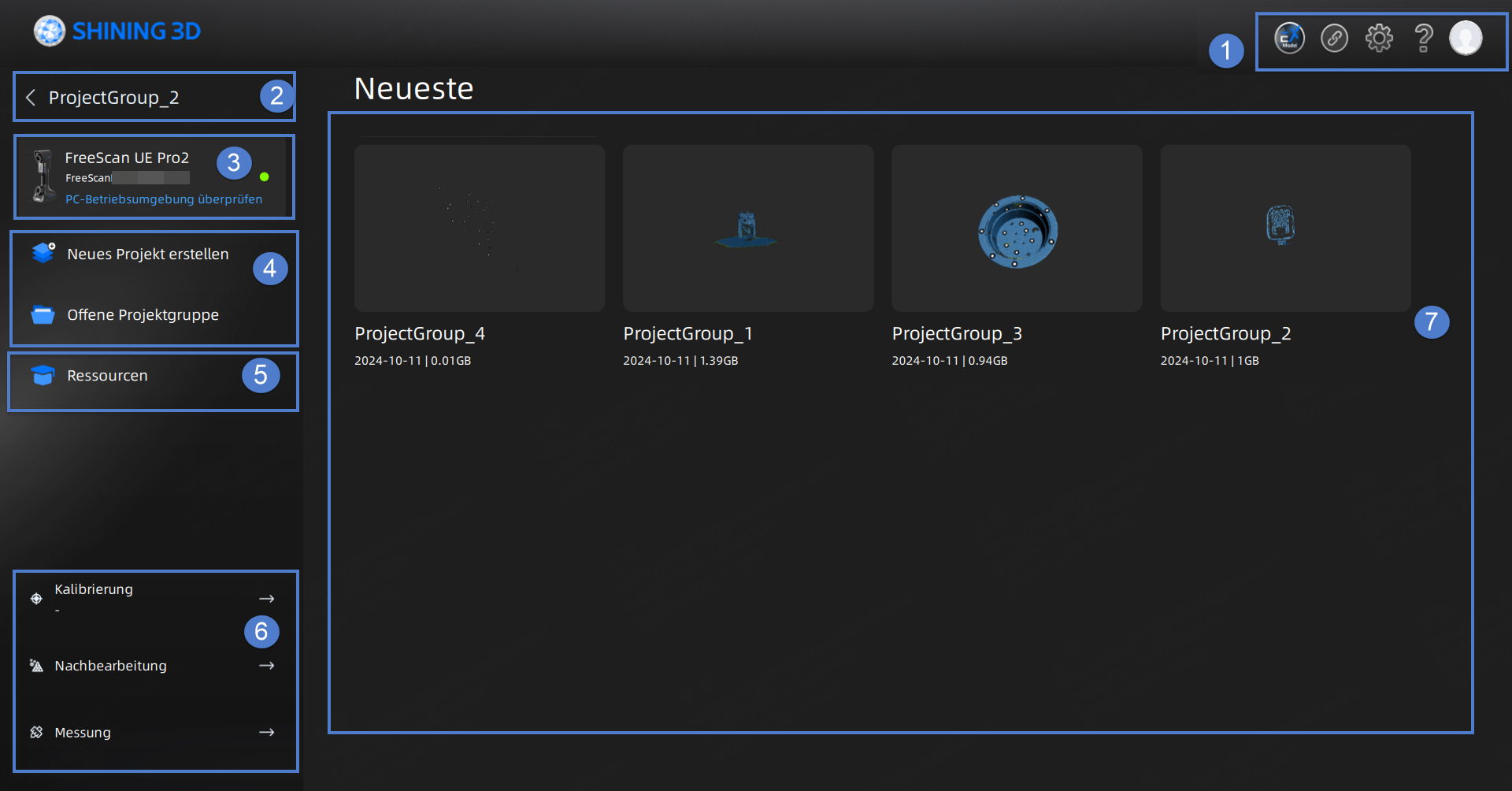Expand Messung with its arrow
Image resolution: width=1512 pixels, height=791 pixels.
[267, 733]
